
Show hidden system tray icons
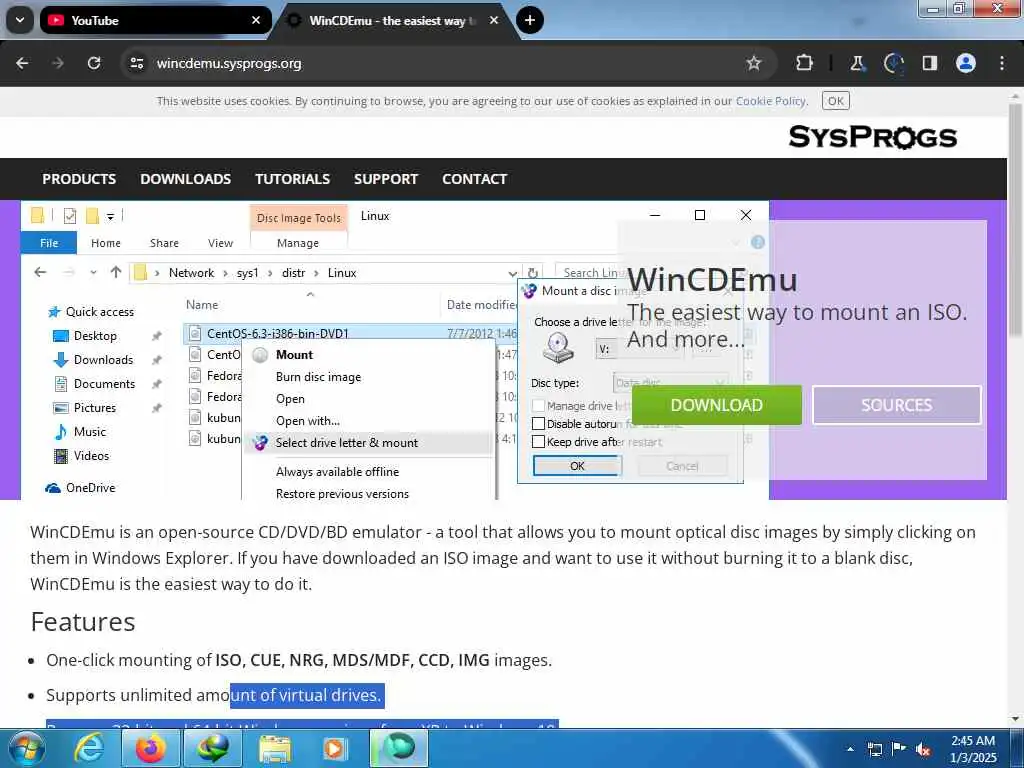(x=850, y=749)
